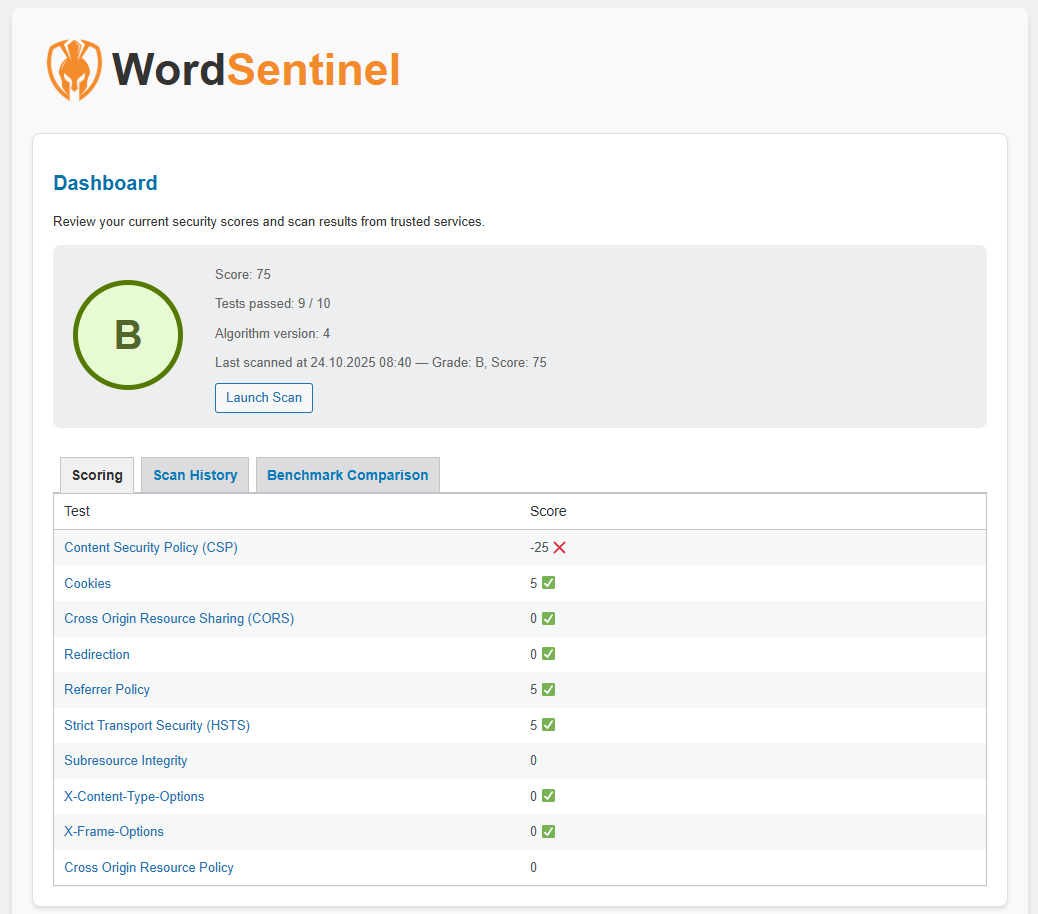Click the Score column header
The height and width of the screenshot is (914, 1038).
click(x=547, y=511)
